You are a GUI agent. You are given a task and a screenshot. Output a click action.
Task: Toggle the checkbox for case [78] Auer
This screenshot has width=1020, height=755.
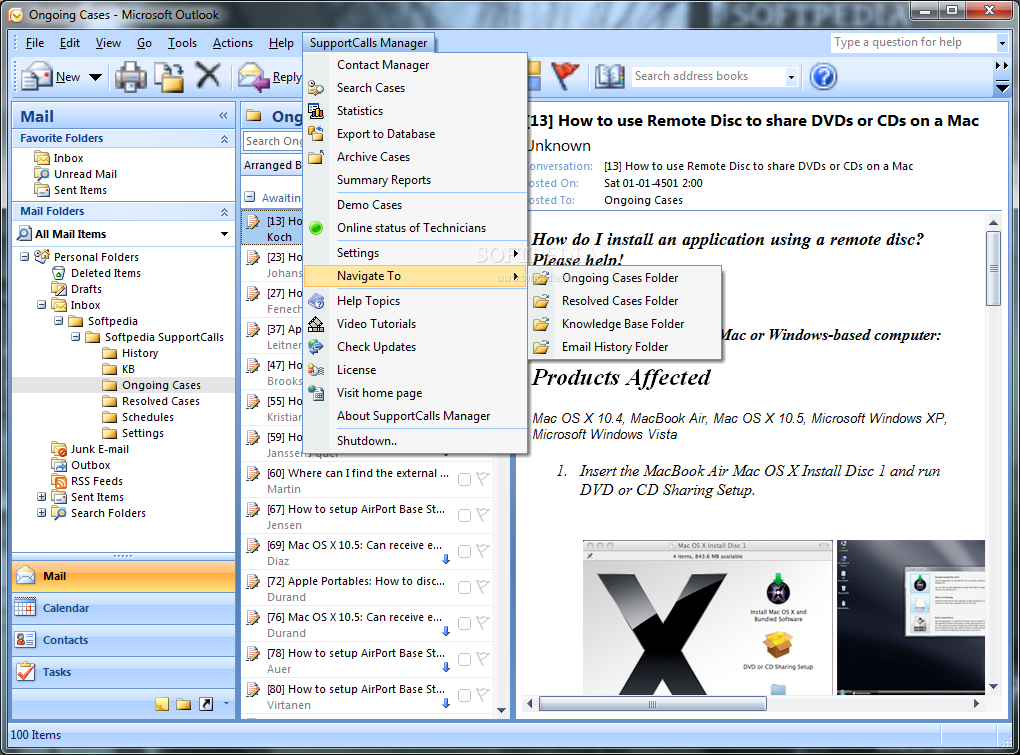pyautogui.click(x=464, y=659)
